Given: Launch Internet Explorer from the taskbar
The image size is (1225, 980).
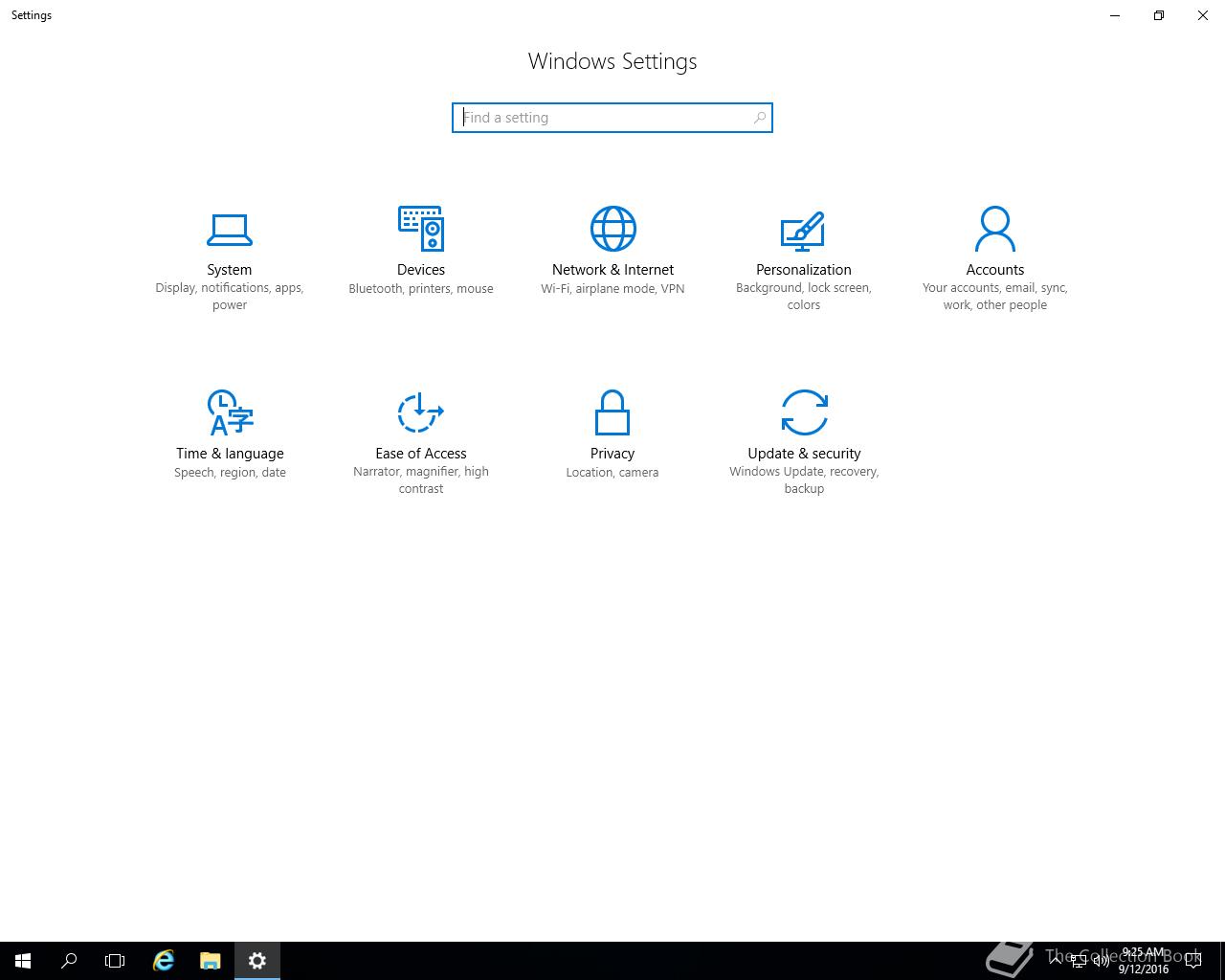Looking at the screenshot, I should (164, 961).
